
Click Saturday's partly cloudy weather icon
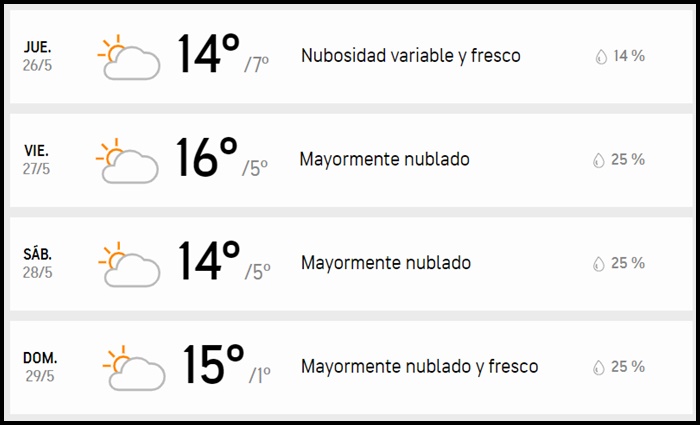click(129, 265)
